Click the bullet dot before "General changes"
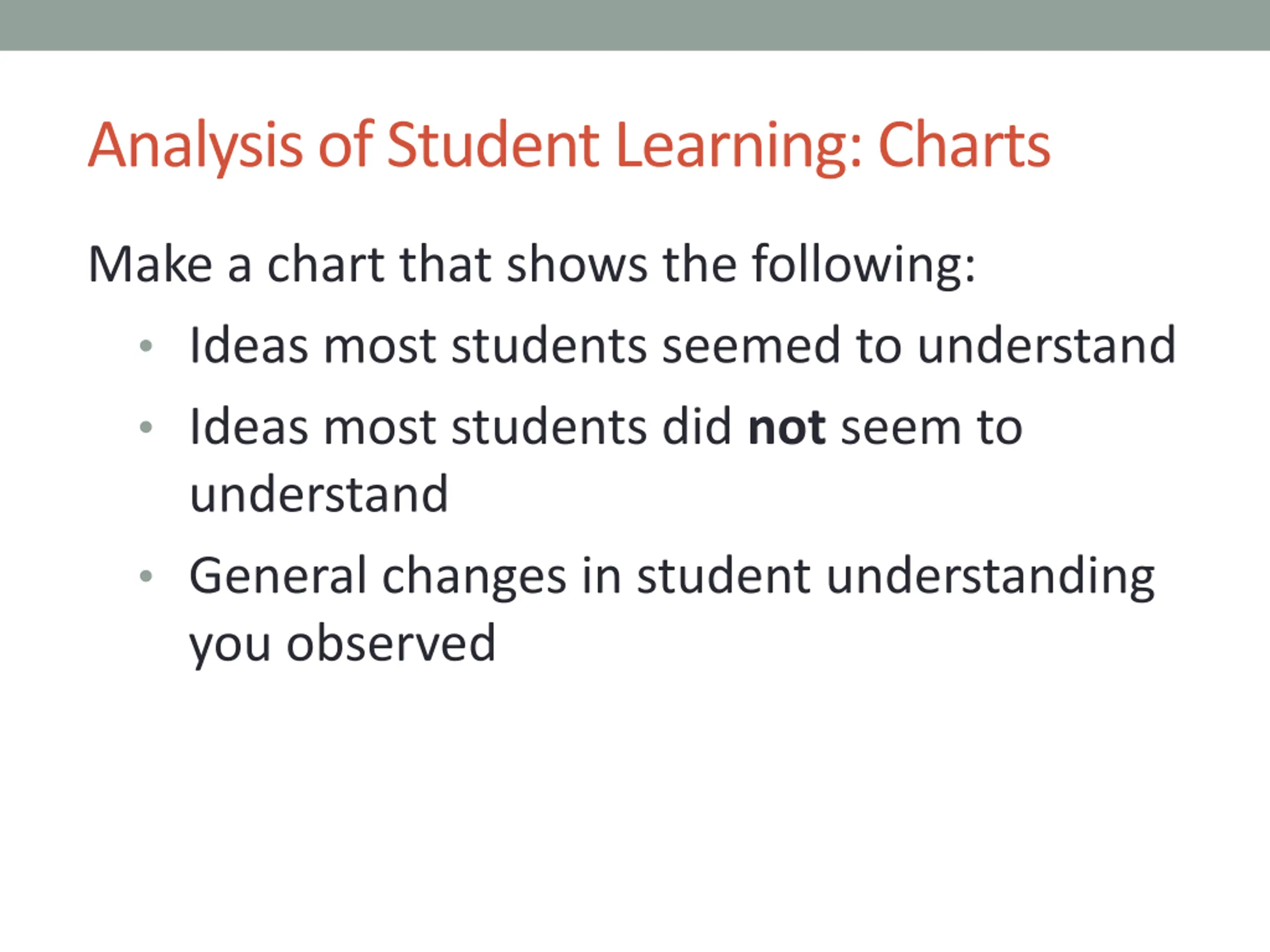 coord(146,576)
